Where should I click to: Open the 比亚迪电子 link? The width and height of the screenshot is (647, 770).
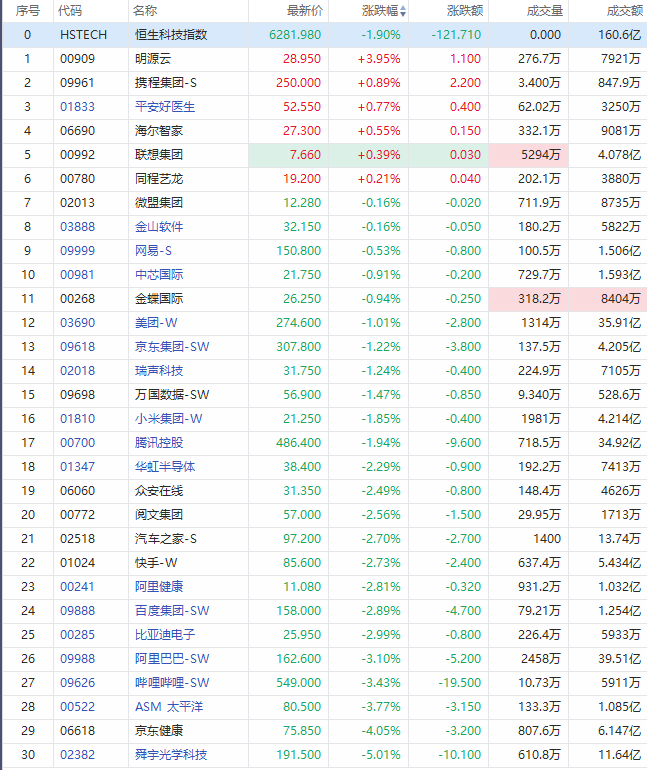165,635
